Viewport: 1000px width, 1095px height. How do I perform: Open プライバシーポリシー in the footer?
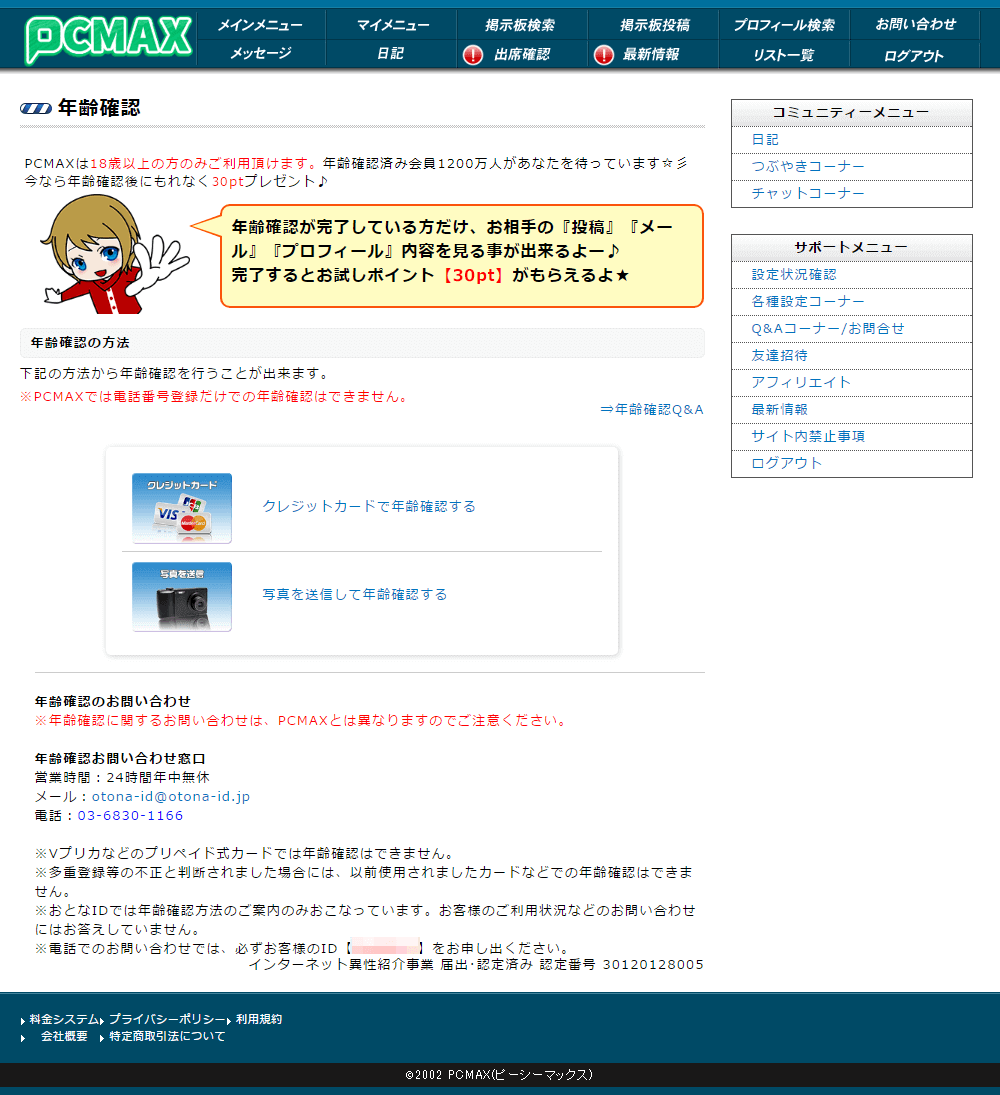tap(167, 1019)
